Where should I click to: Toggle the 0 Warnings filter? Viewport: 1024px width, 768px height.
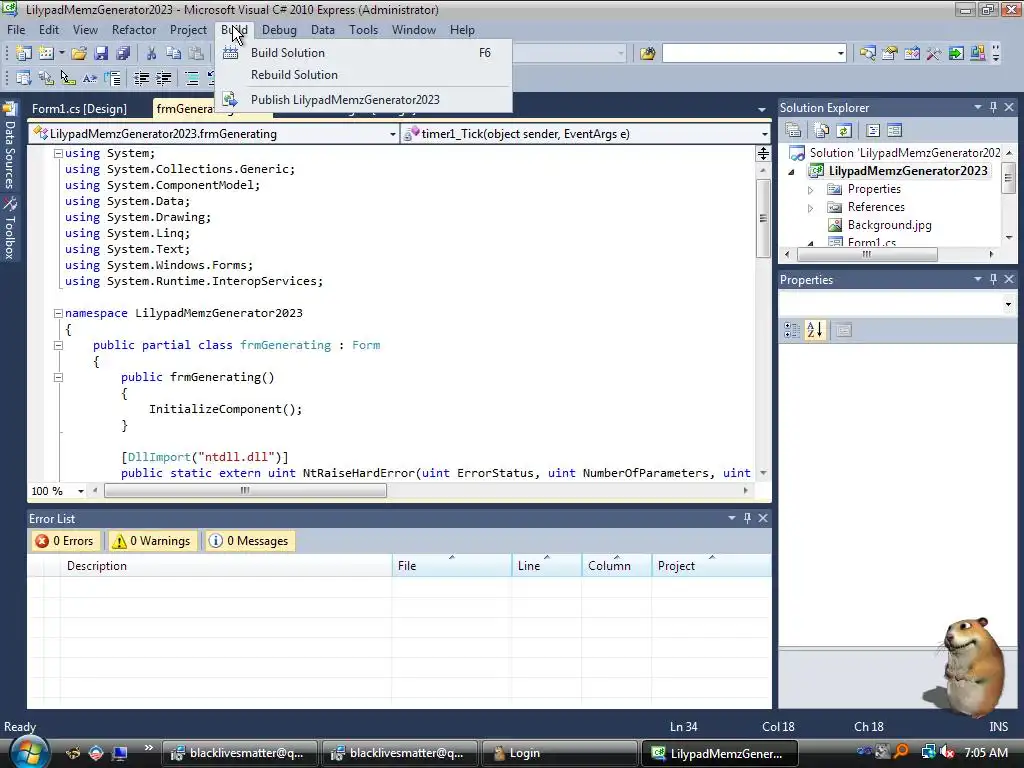[152, 541]
